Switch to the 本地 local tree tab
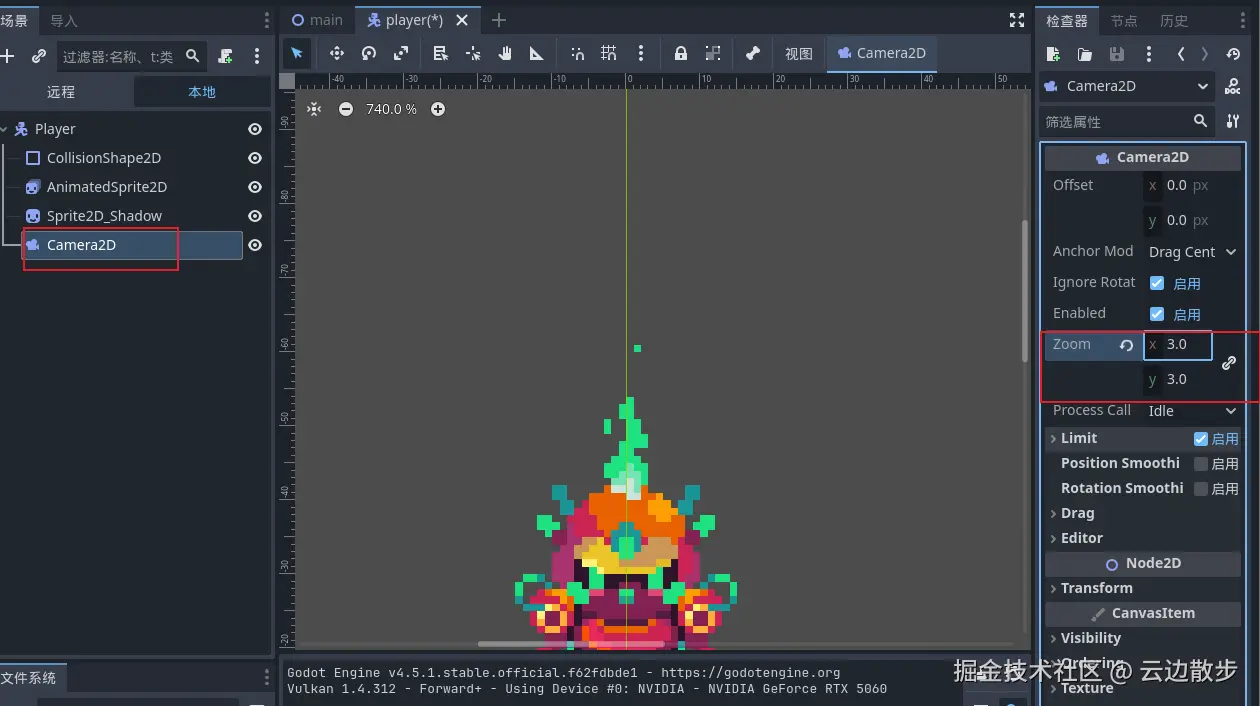 tap(202, 92)
